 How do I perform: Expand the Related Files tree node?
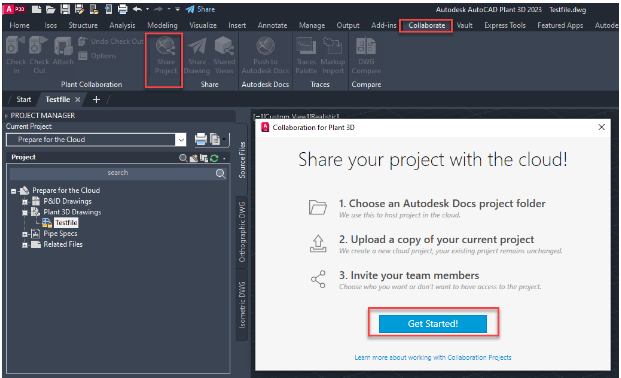(x=25, y=245)
